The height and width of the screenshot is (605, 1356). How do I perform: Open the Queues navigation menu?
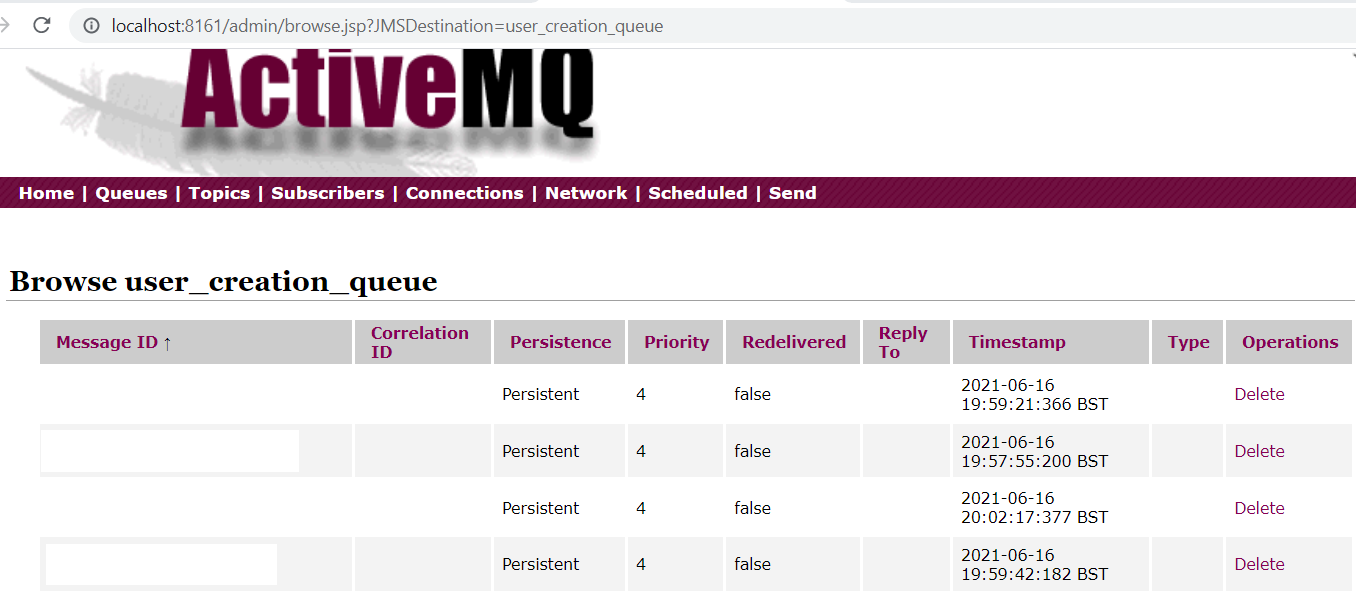coord(131,193)
